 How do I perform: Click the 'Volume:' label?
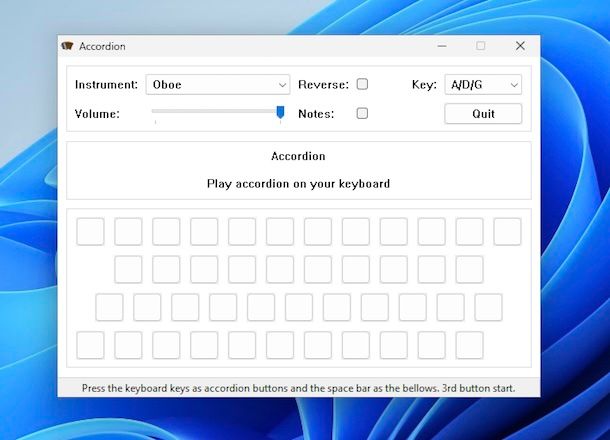[x=97, y=114]
